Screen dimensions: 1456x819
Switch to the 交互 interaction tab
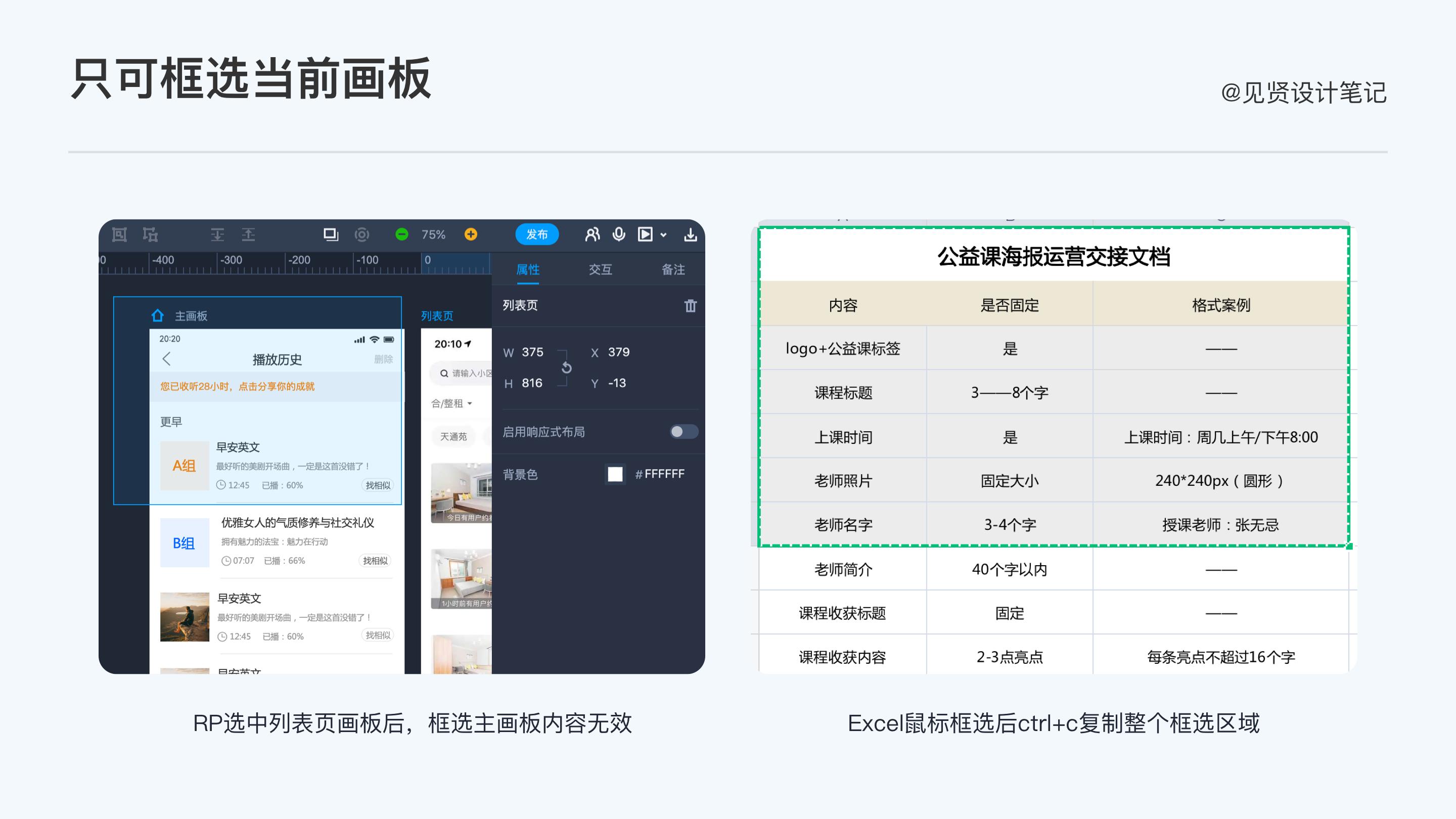[x=600, y=269]
